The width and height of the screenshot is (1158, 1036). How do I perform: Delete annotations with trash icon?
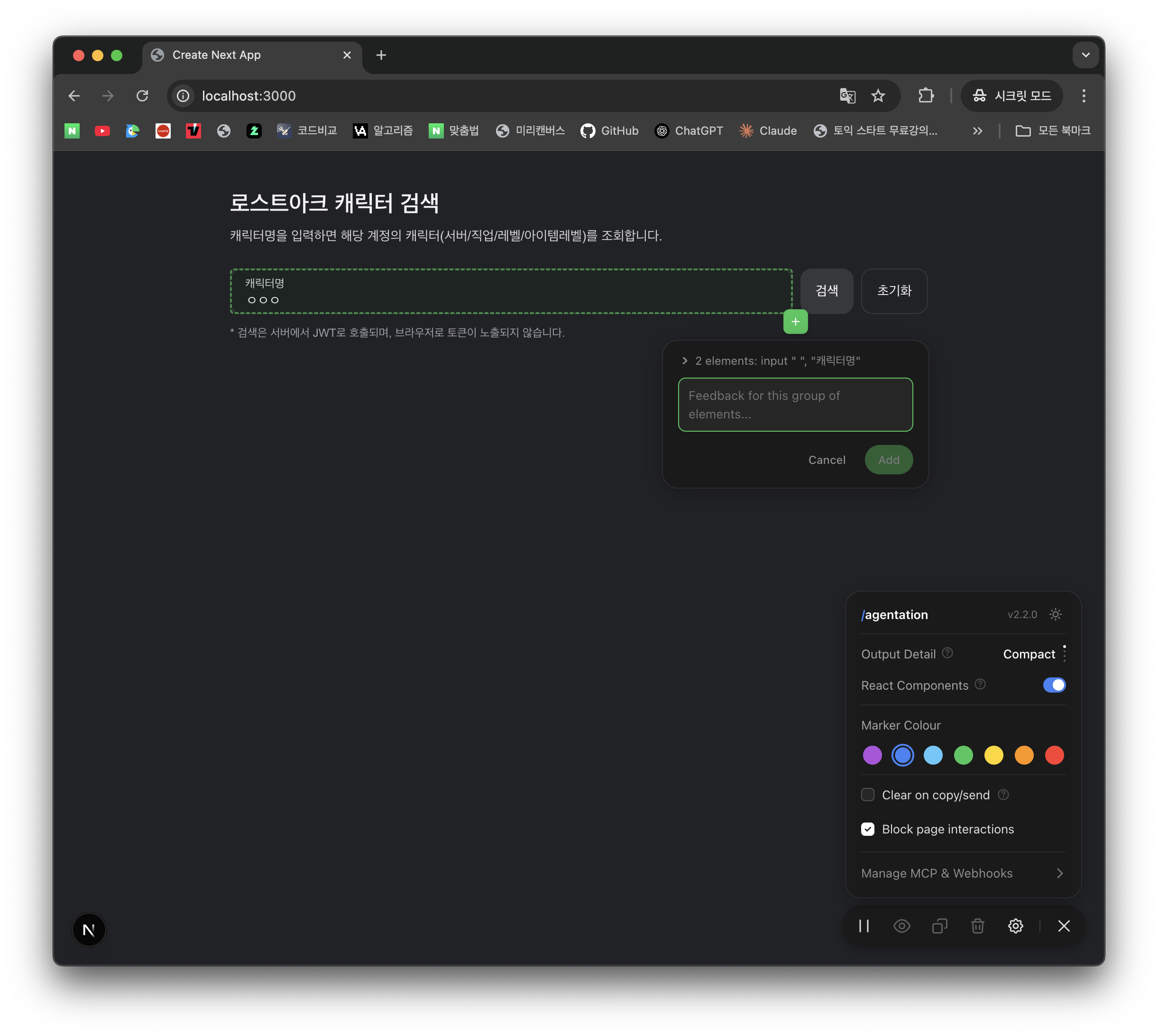[978, 926]
